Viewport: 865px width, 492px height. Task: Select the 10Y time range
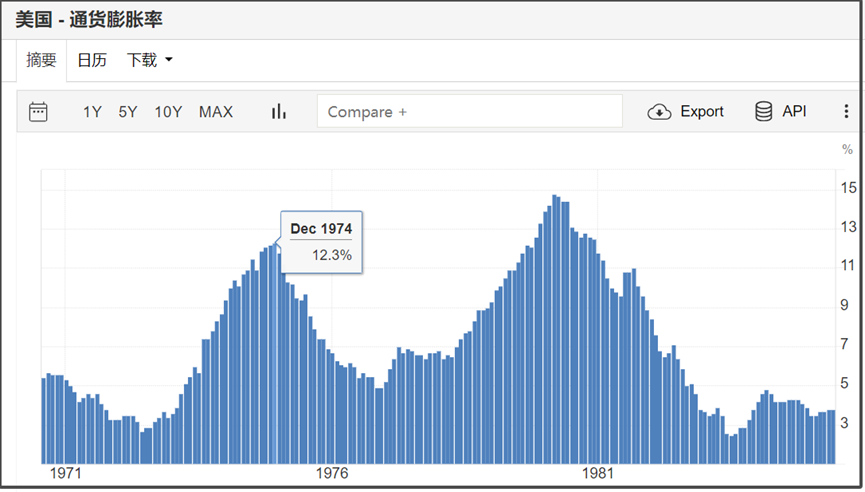[168, 112]
